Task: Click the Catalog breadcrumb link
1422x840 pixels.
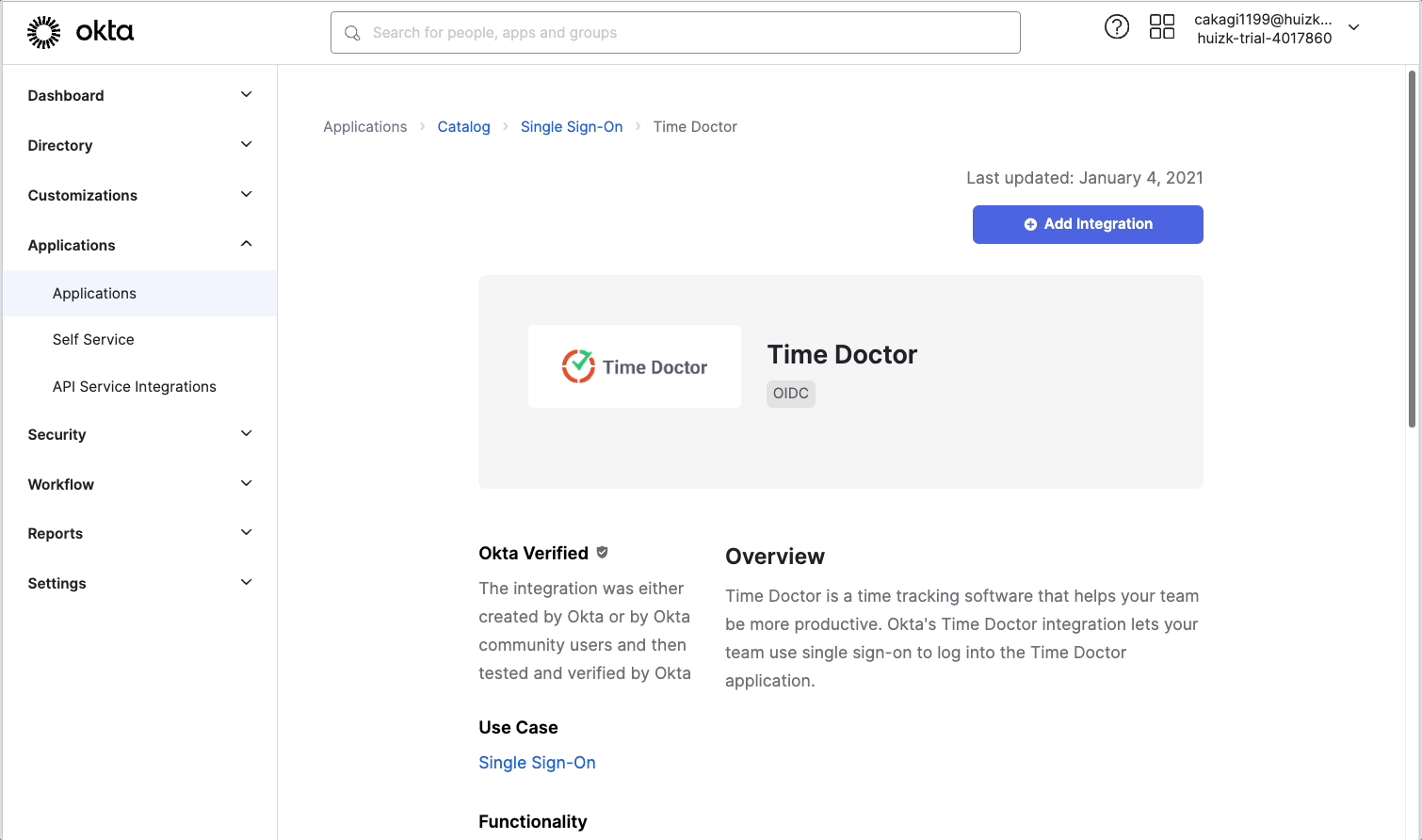Action: point(463,126)
